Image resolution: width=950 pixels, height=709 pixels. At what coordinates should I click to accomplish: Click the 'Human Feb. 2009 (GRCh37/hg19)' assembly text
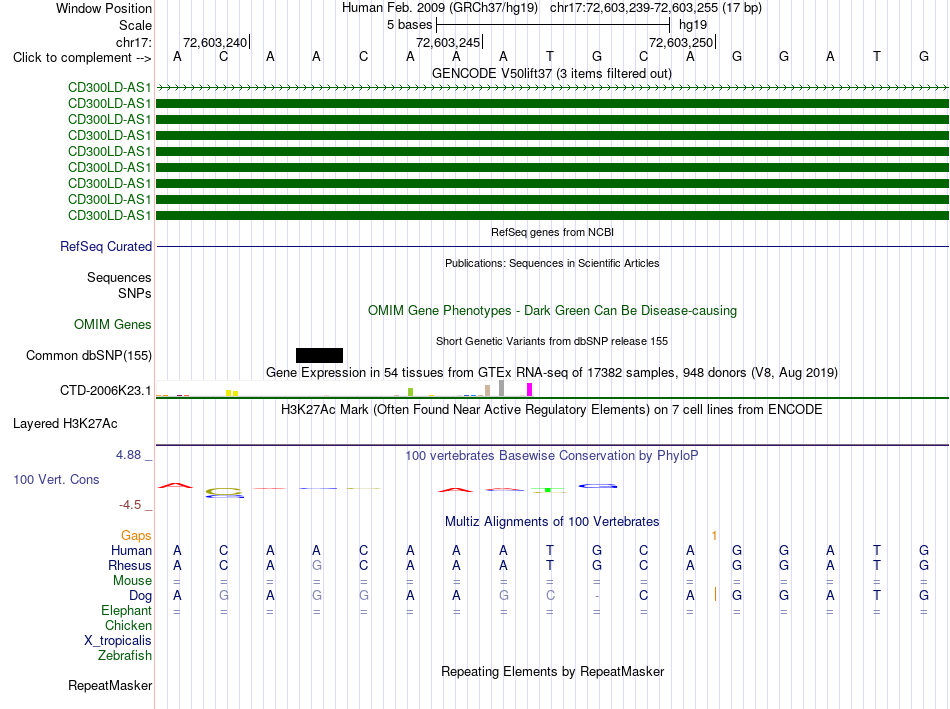440,8
